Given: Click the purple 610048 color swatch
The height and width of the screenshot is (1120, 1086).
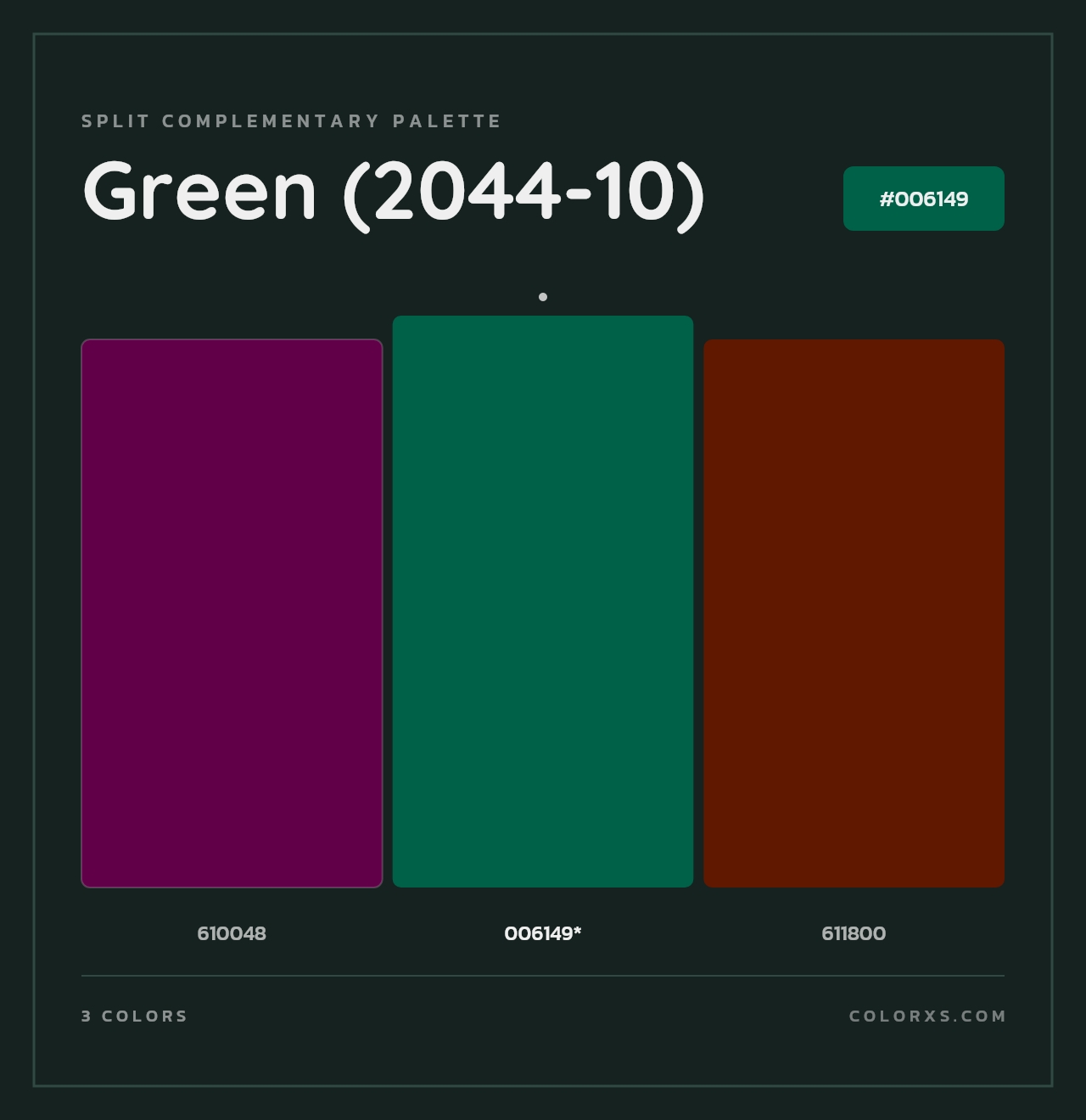Looking at the screenshot, I should (x=232, y=613).
